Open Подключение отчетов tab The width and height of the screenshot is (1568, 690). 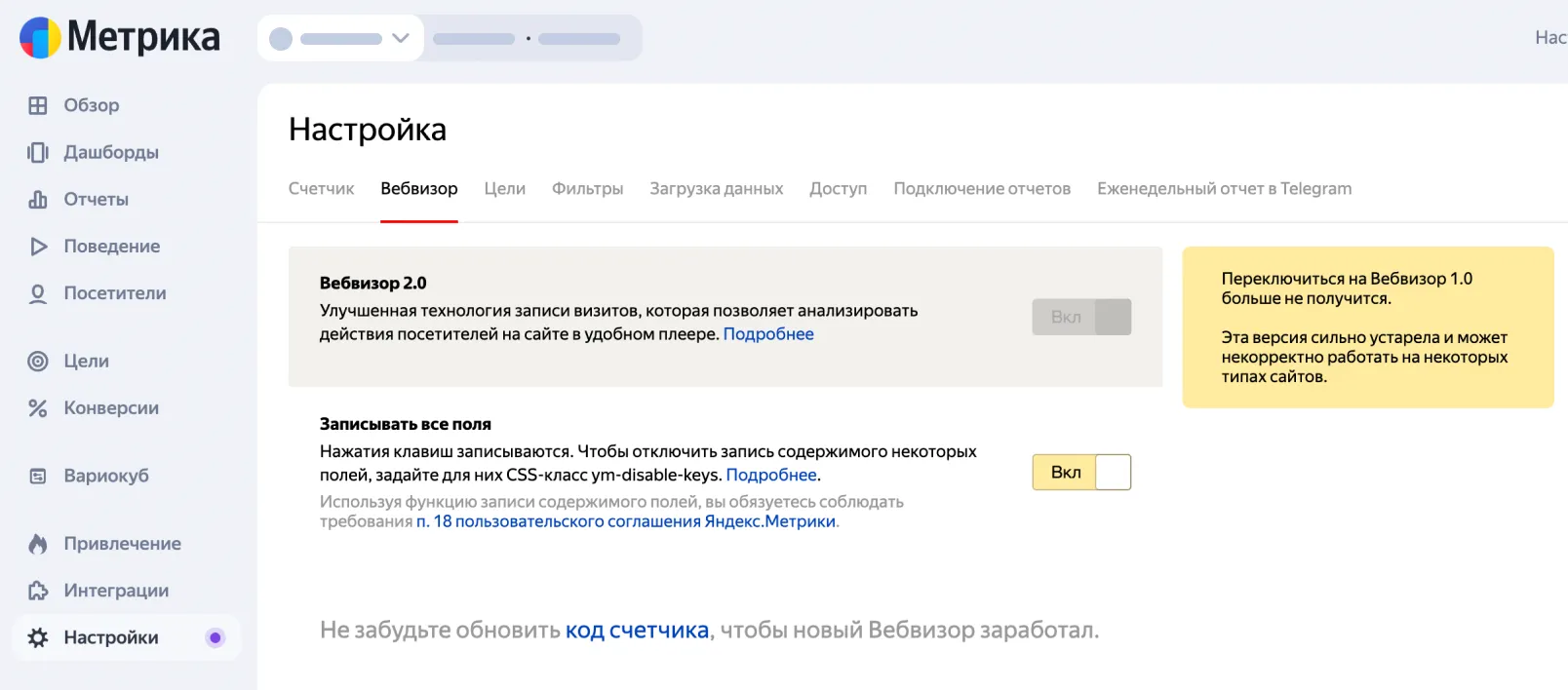[982, 188]
